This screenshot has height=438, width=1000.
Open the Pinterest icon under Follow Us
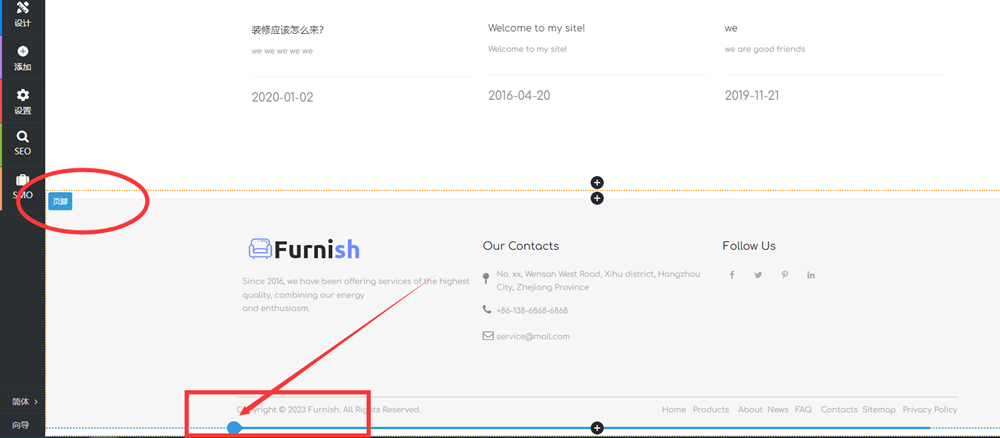785,275
